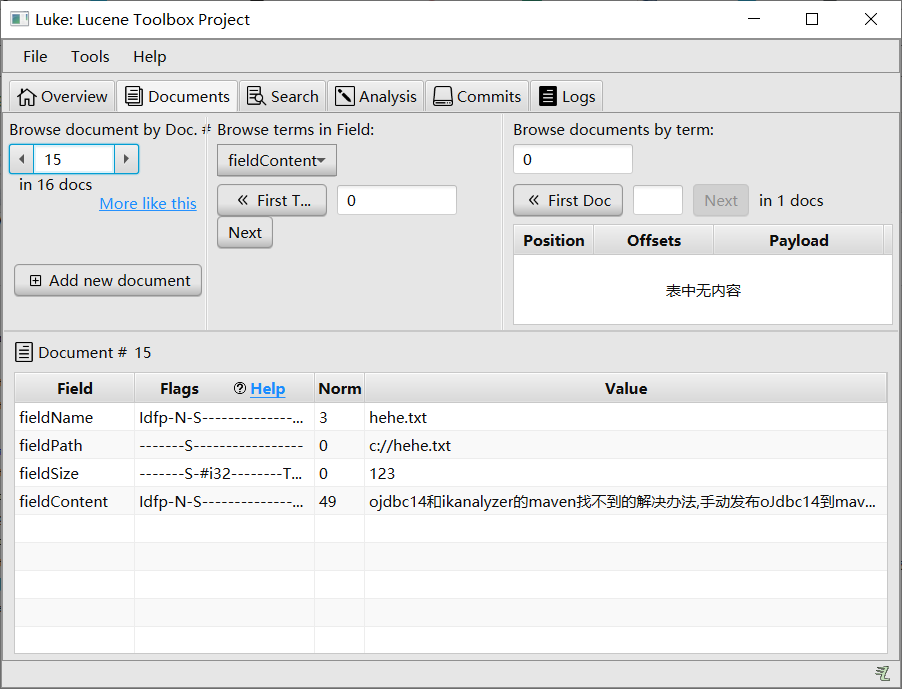Click the Field column header

point(75,389)
